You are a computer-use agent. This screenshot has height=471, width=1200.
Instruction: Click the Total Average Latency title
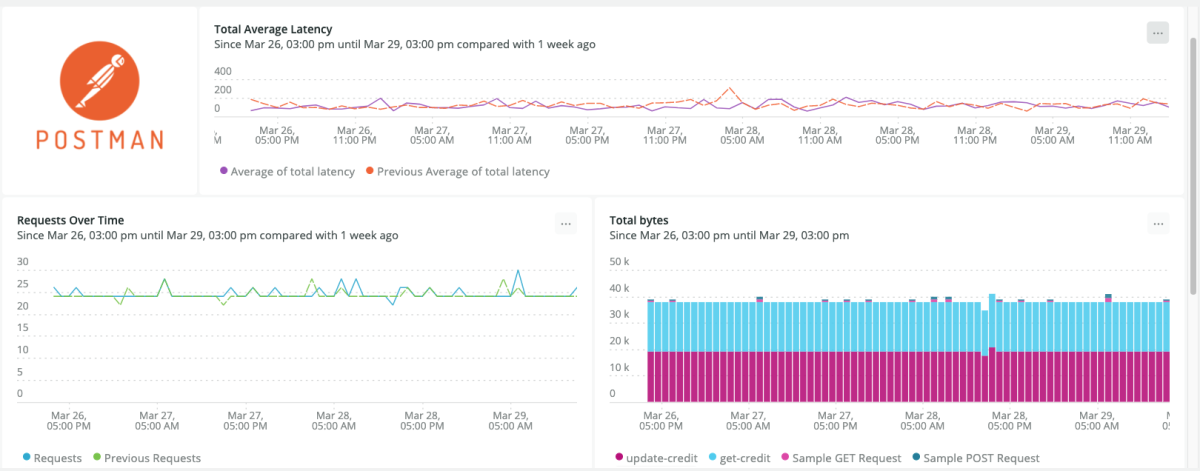coord(273,30)
